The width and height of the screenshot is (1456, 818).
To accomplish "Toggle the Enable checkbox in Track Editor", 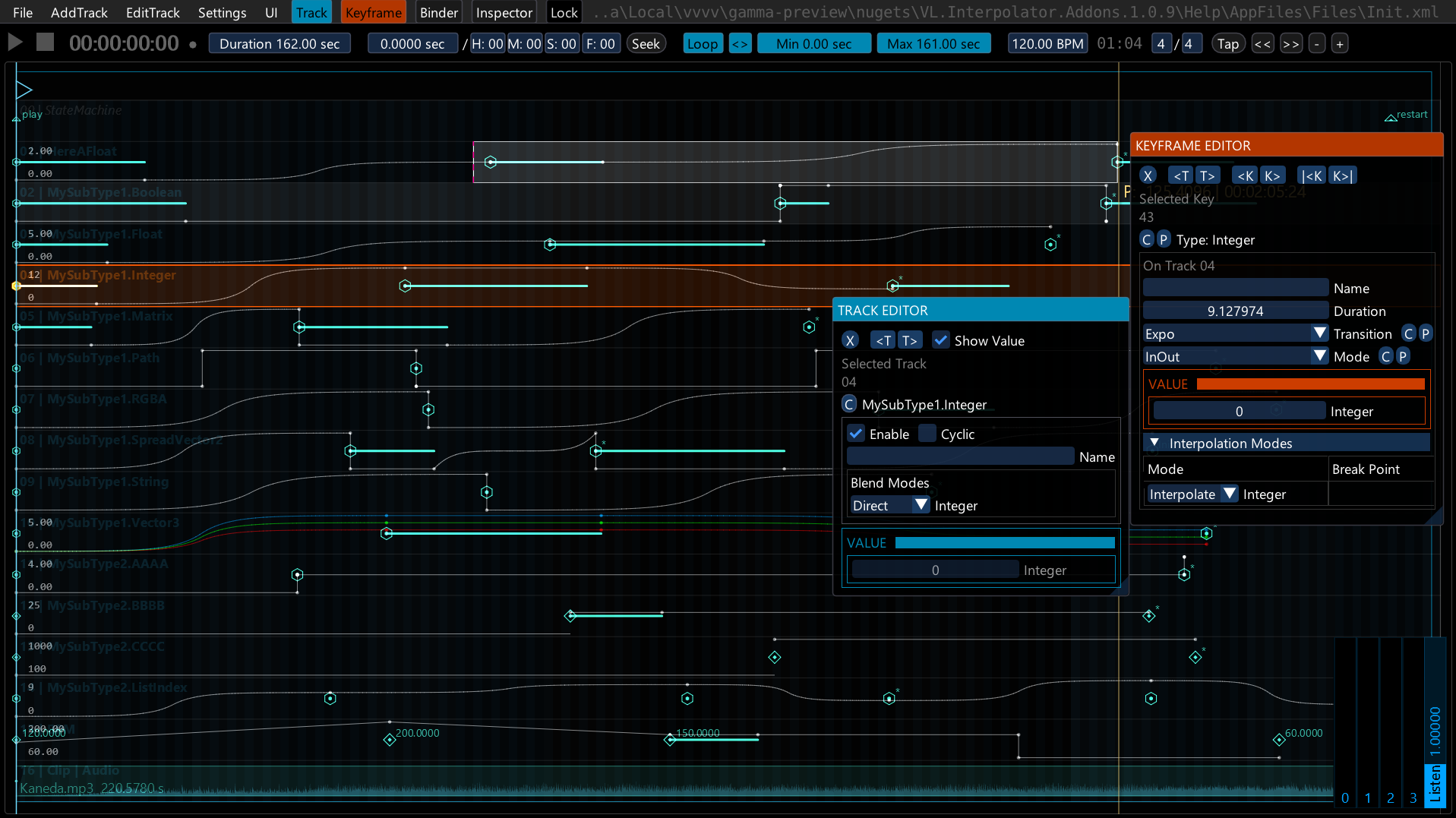I will tap(856, 434).
